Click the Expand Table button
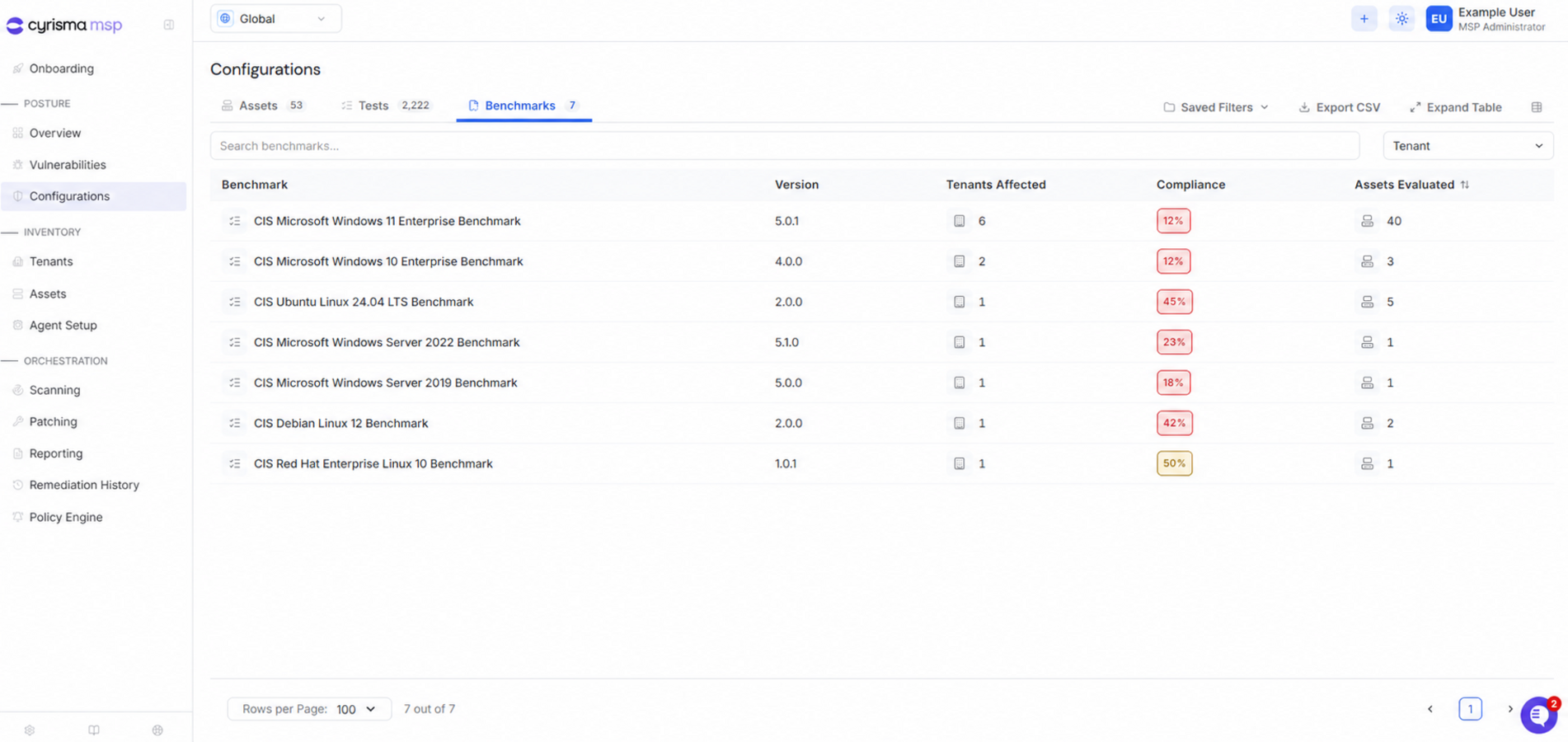 [1455, 107]
